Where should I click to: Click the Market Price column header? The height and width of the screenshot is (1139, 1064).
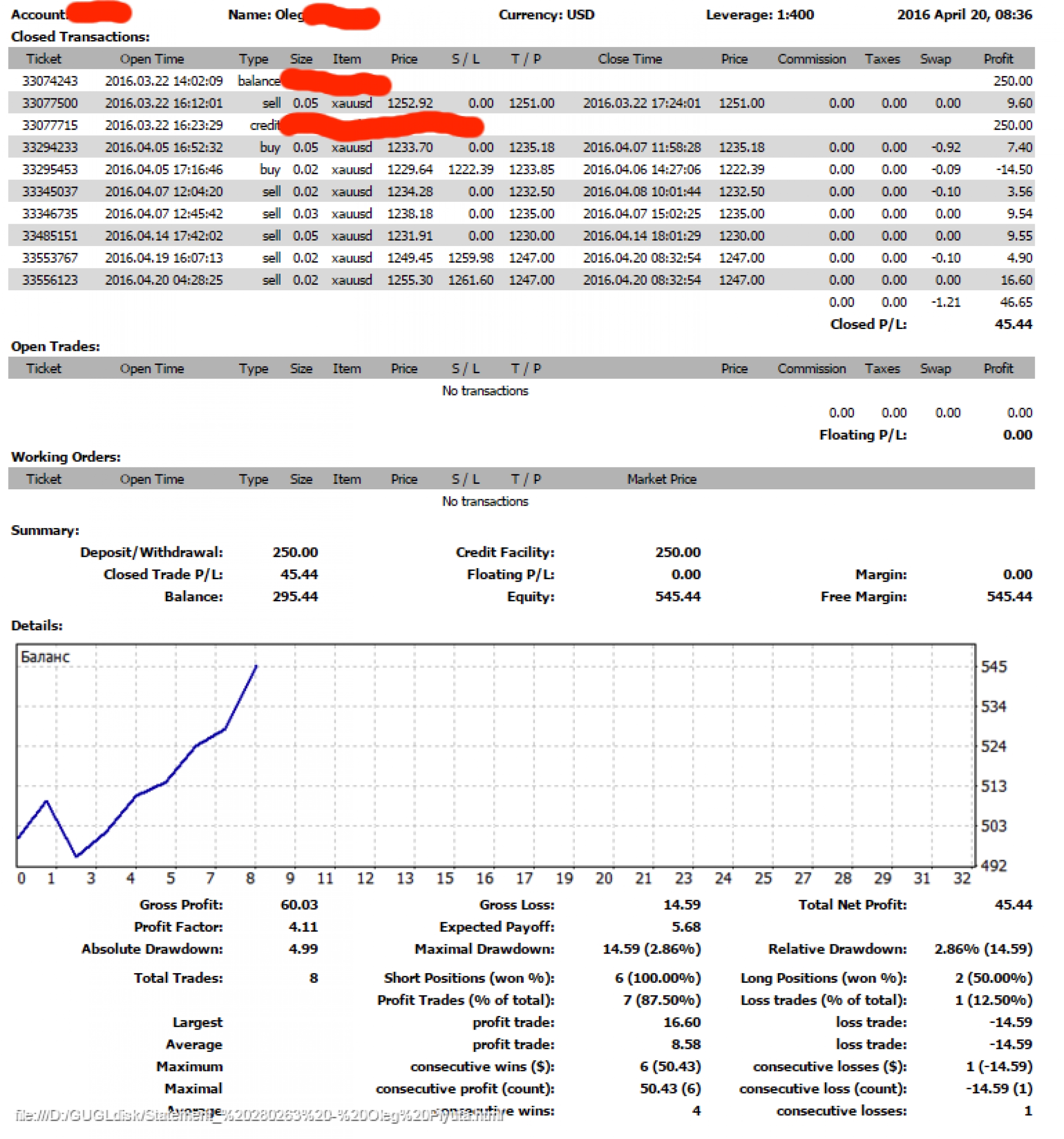661,480
